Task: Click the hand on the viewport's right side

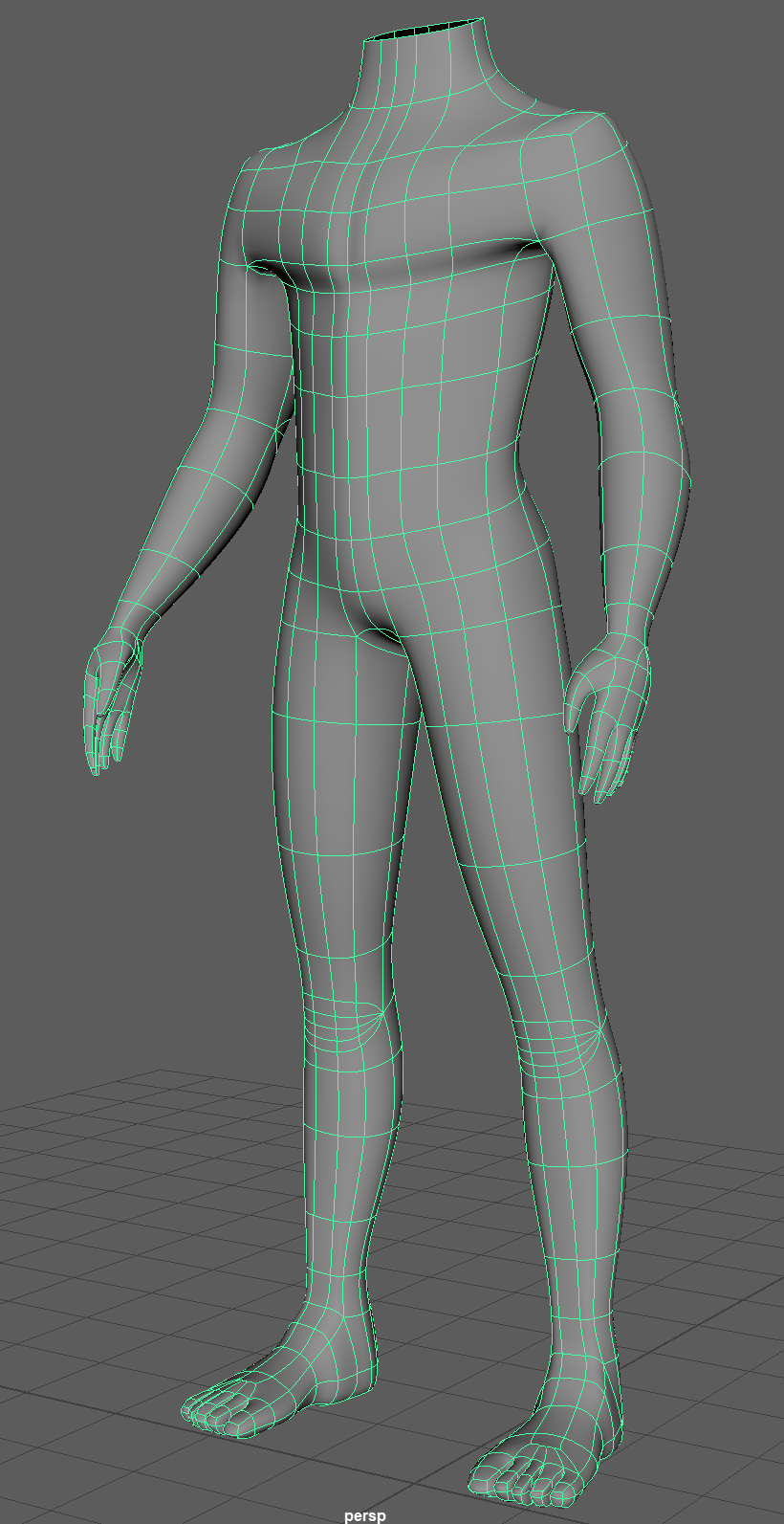Action: coord(608,713)
